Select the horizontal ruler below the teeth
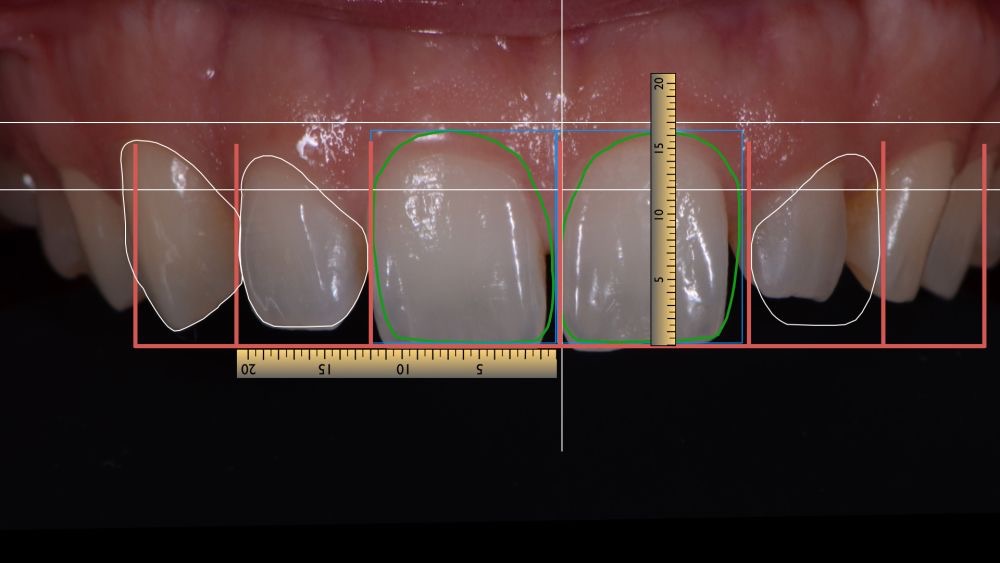 (396, 364)
